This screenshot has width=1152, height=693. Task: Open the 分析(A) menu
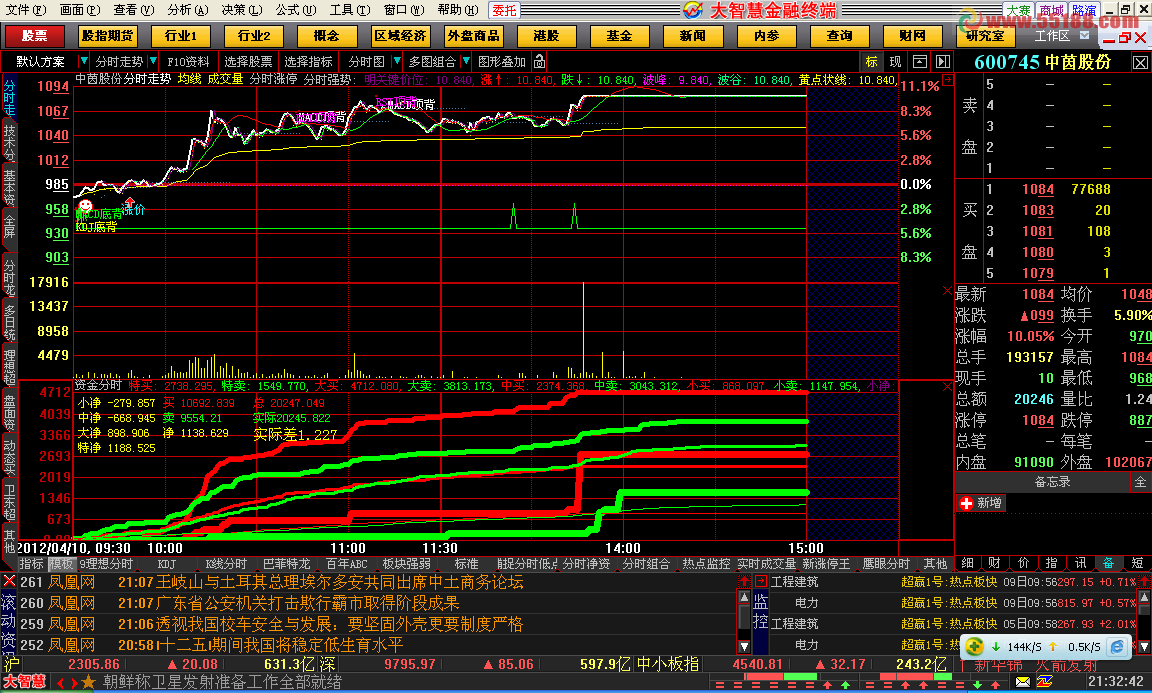click(188, 10)
